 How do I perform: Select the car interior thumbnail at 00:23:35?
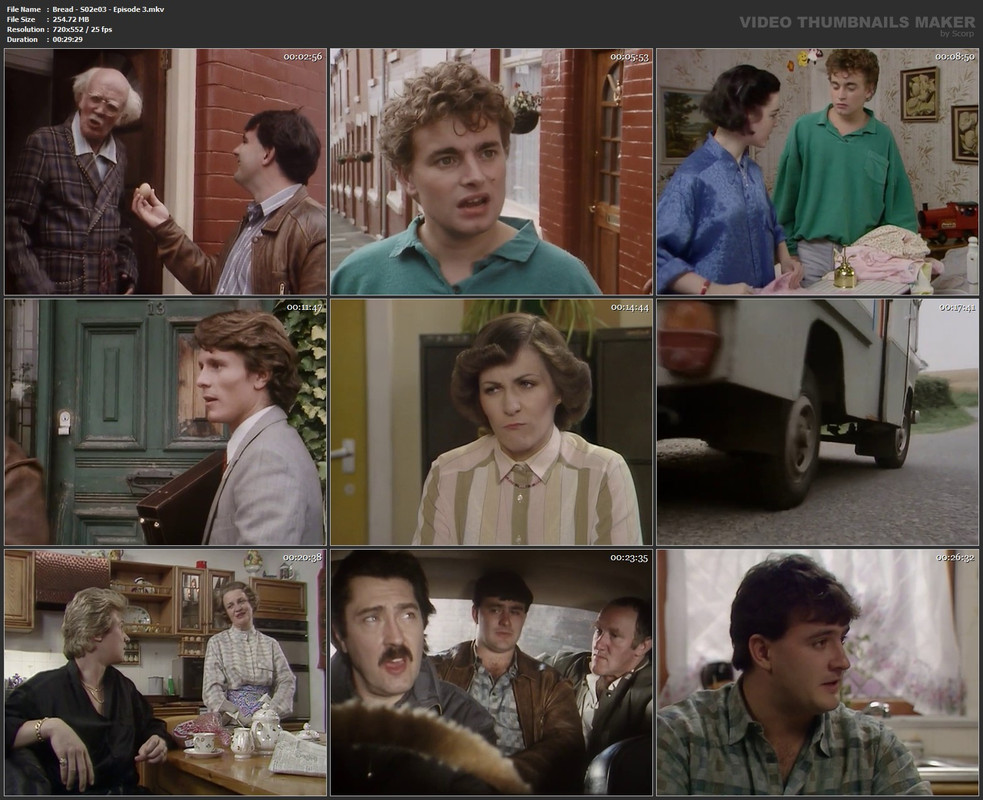[492, 673]
